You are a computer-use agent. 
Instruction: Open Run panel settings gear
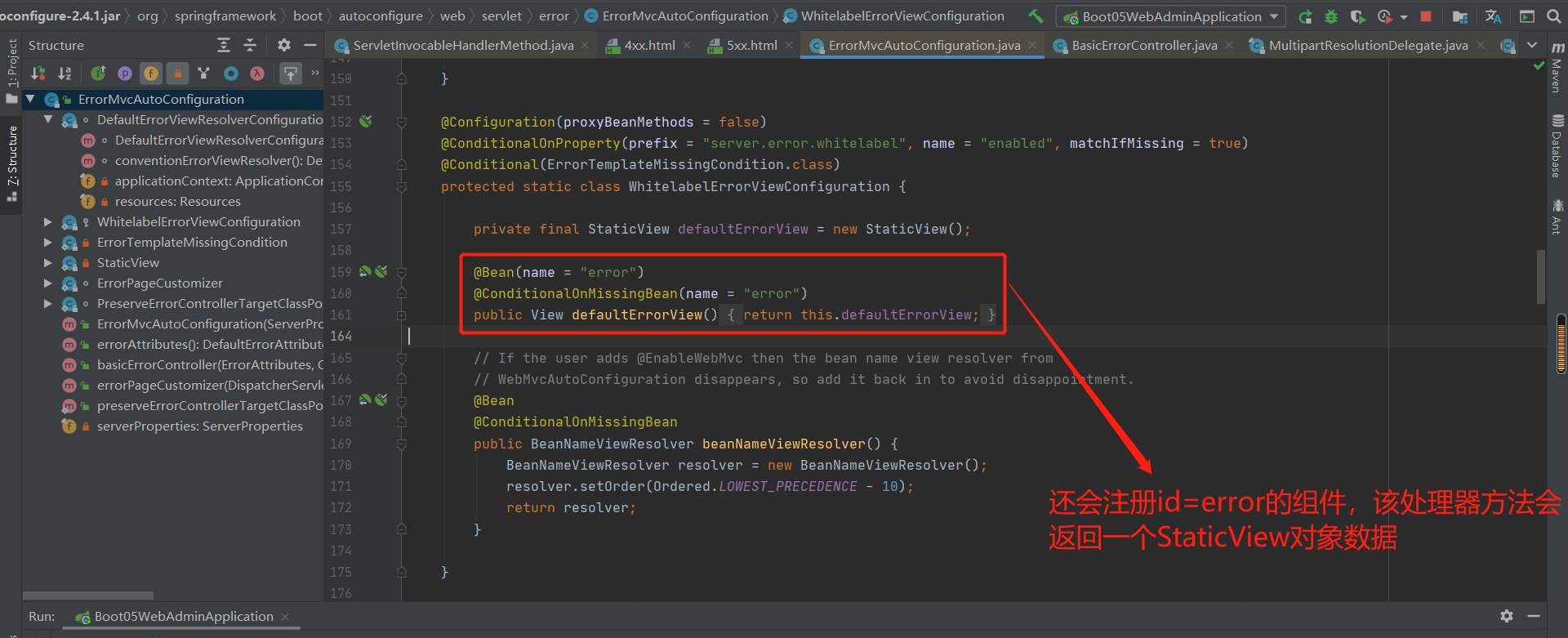tap(1507, 616)
